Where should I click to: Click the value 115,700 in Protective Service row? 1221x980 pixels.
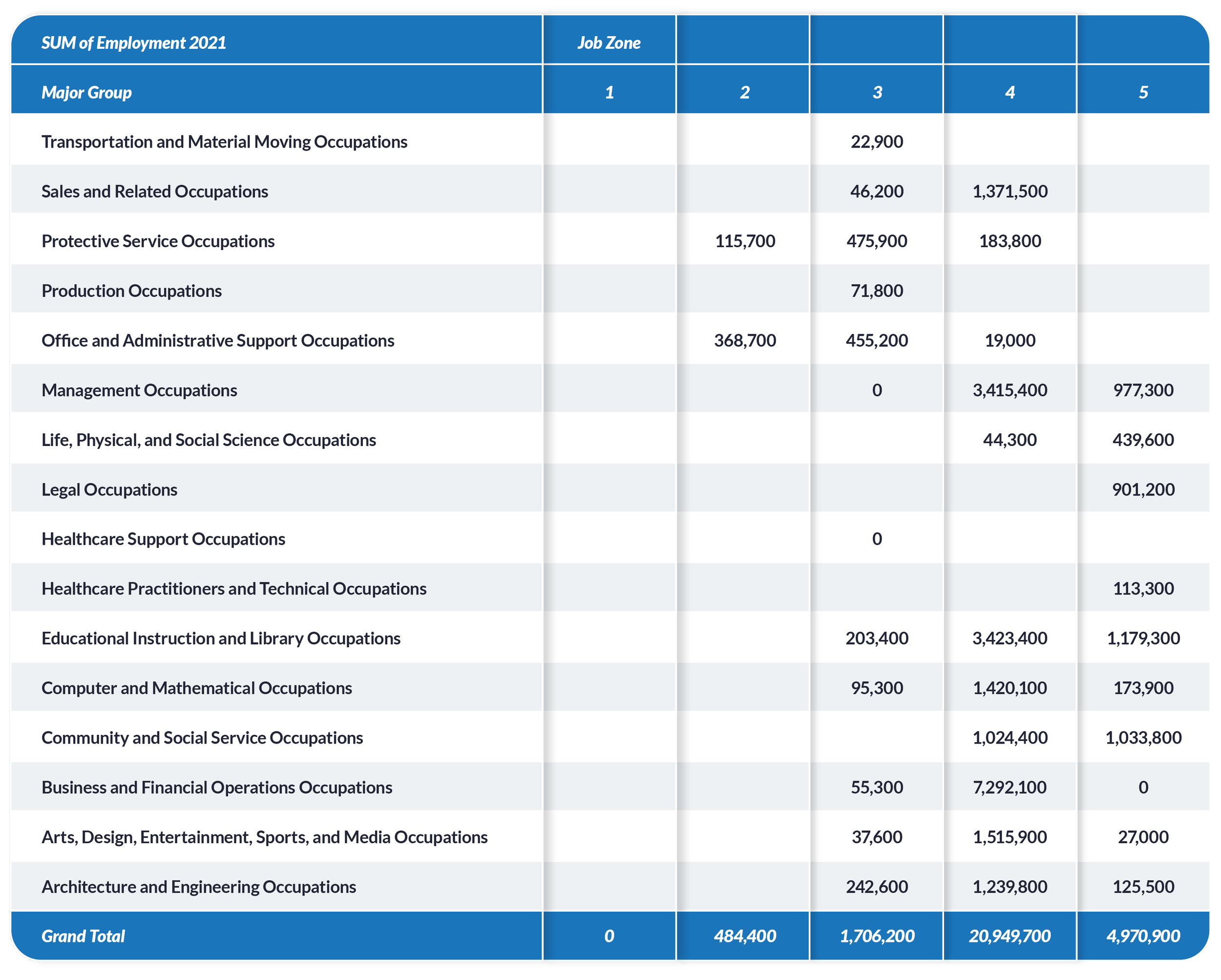pos(745,241)
